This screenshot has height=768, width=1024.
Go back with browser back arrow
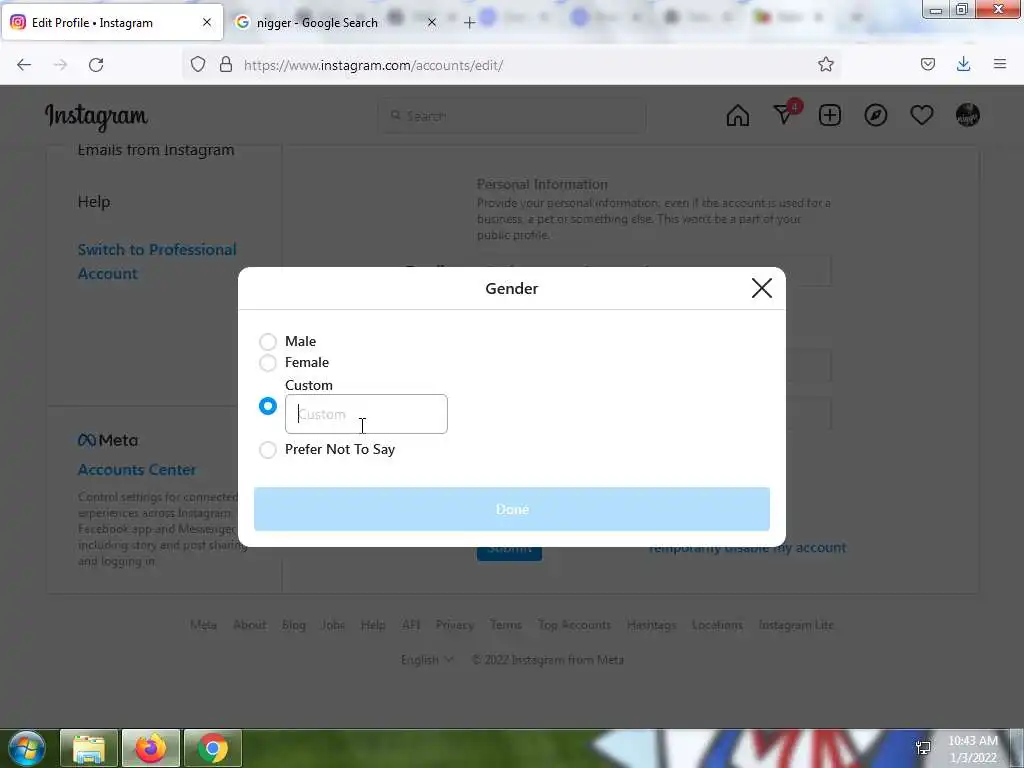(24, 65)
